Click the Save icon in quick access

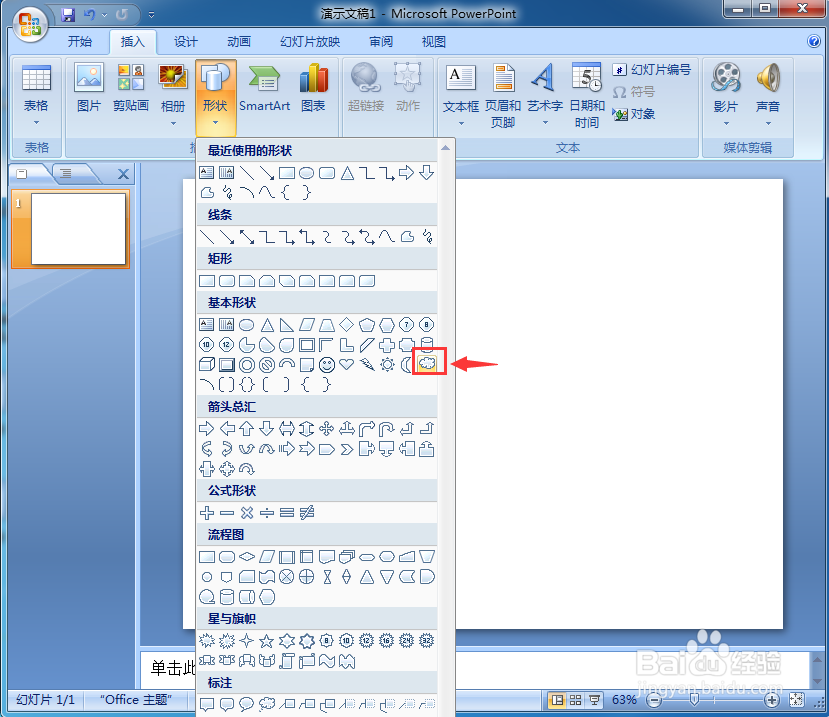coord(68,15)
